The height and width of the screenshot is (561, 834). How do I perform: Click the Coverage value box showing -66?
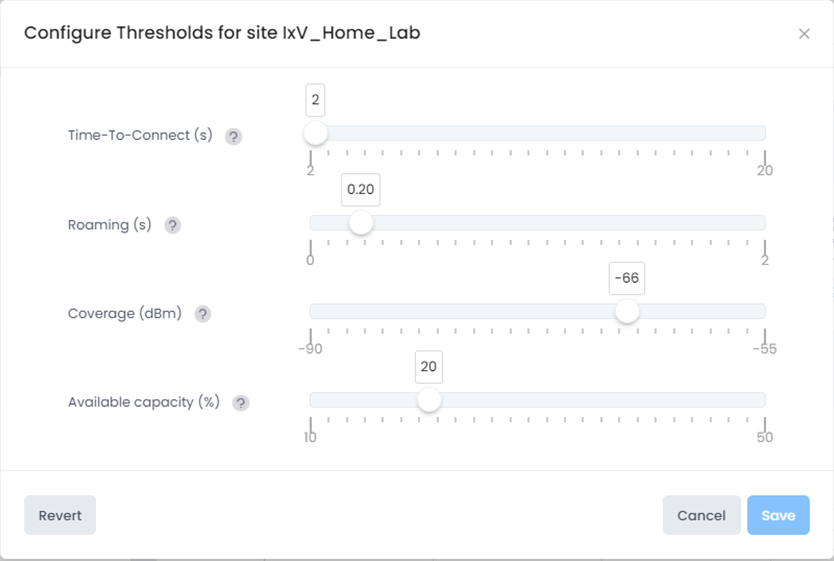[x=627, y=278]
